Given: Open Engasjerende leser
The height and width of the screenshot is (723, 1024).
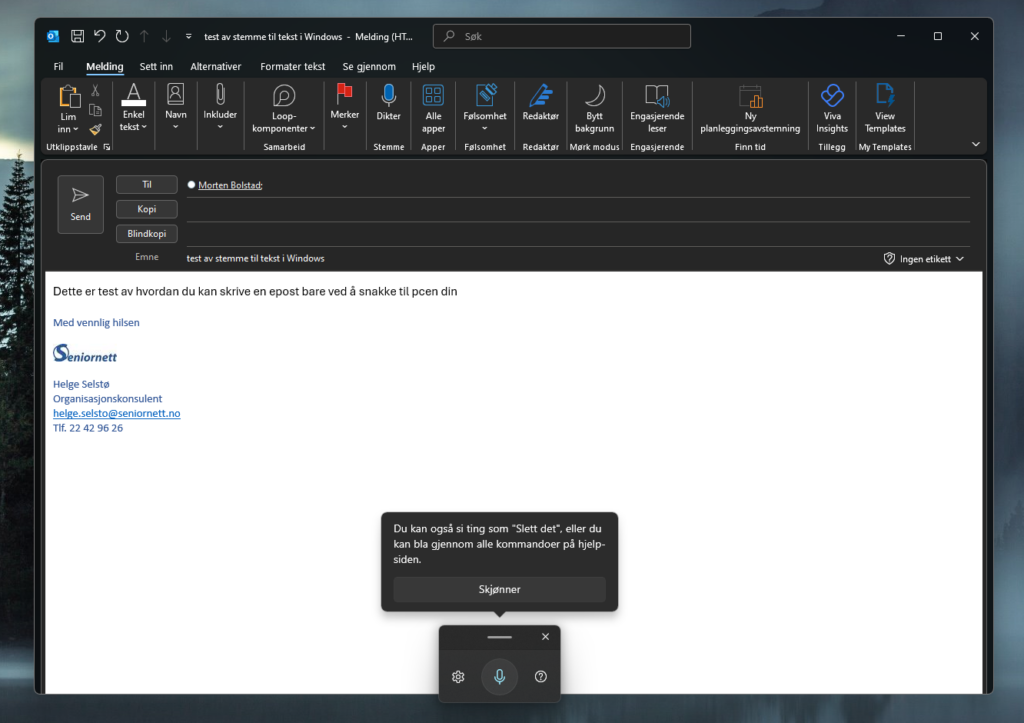Looking at the screenshot, I should tap(656, 97).
